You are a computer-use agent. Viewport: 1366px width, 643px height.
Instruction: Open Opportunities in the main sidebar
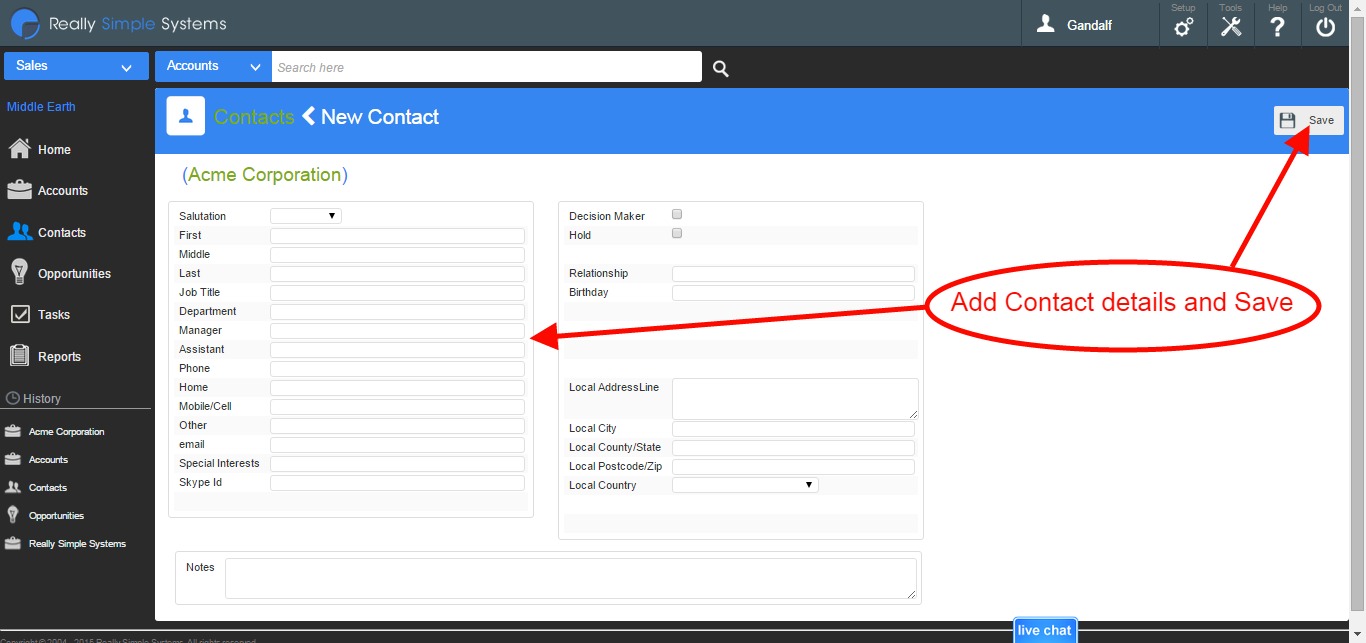pyautogui.click(x=59, y=273)
